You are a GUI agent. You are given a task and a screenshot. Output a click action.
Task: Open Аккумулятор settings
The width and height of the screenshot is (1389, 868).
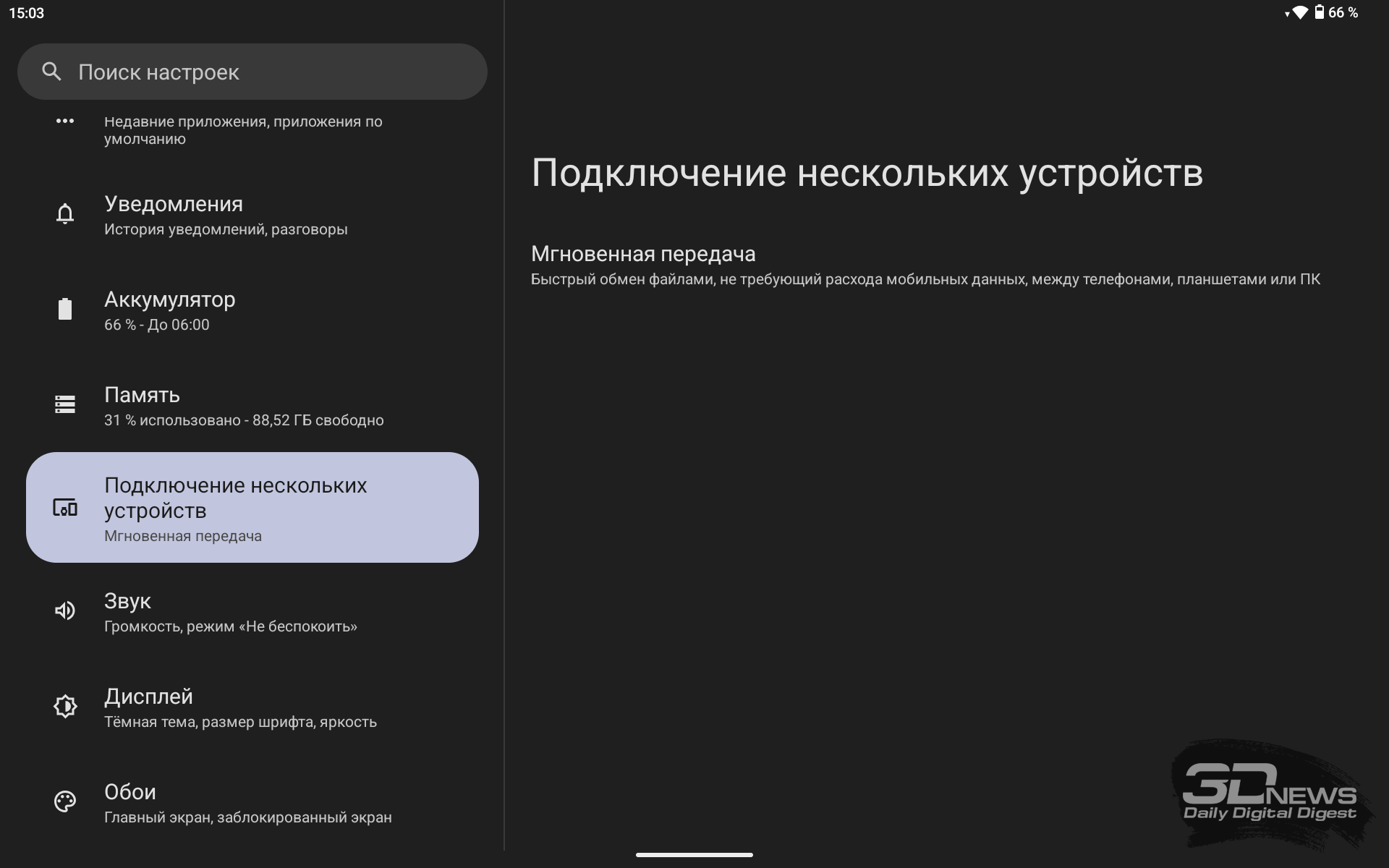click(252, 310)
